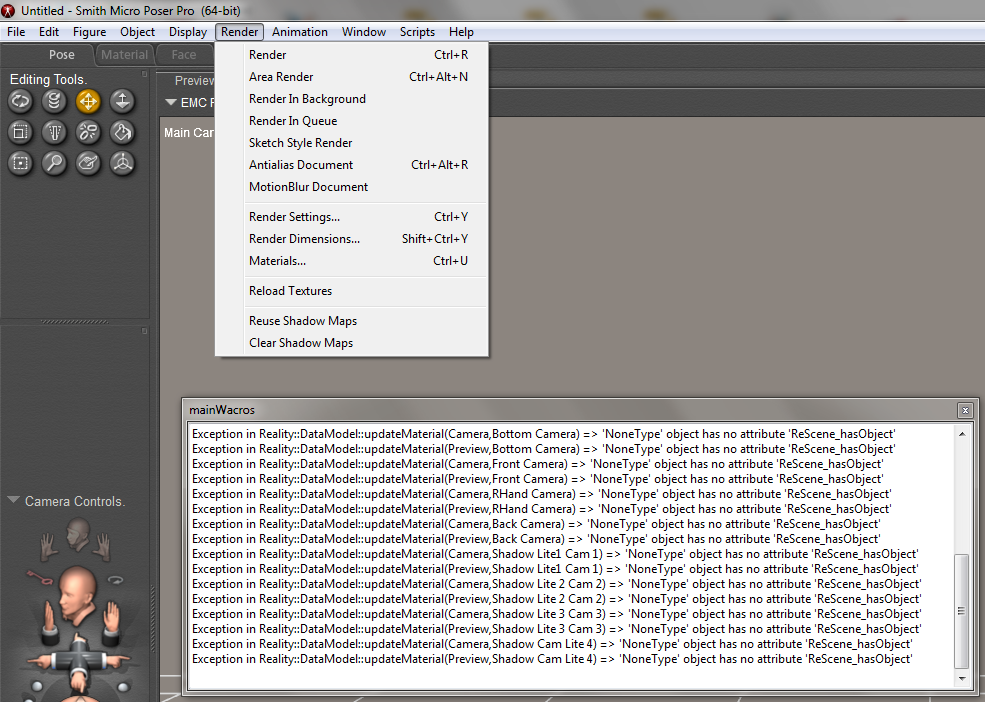Screen dimensions: 985x702
Task: Select the Preview tab in document window
Action: click(x=193, y=80)
